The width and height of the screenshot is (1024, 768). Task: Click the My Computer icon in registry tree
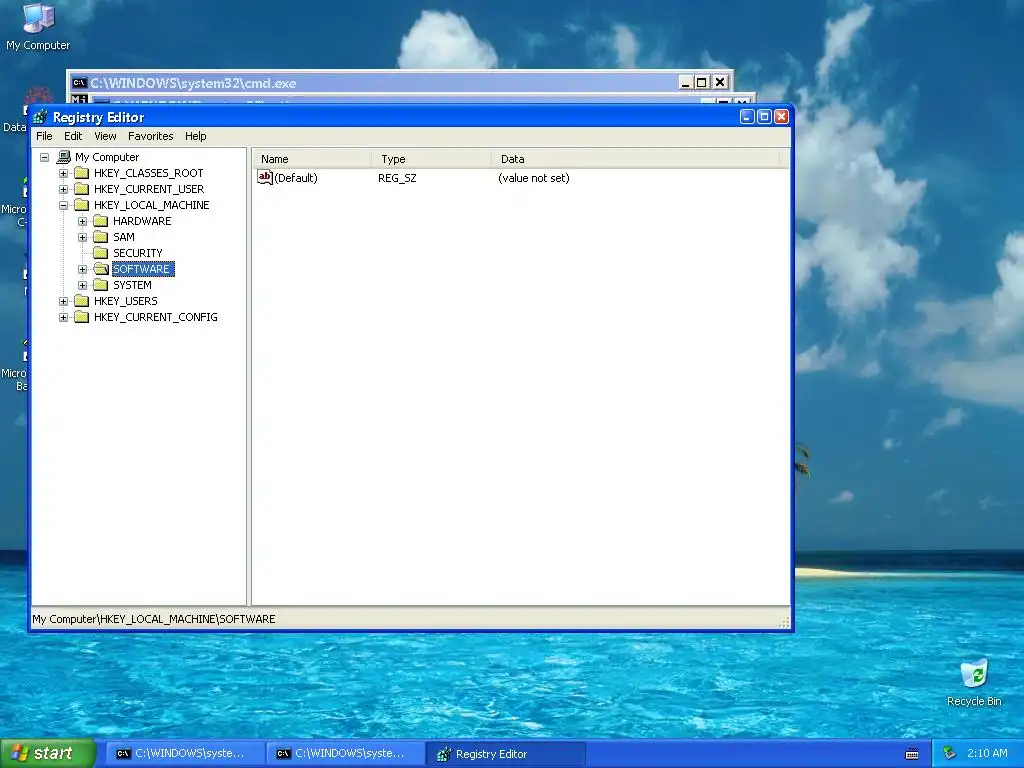pyautogui.click(x=63, y=157)
